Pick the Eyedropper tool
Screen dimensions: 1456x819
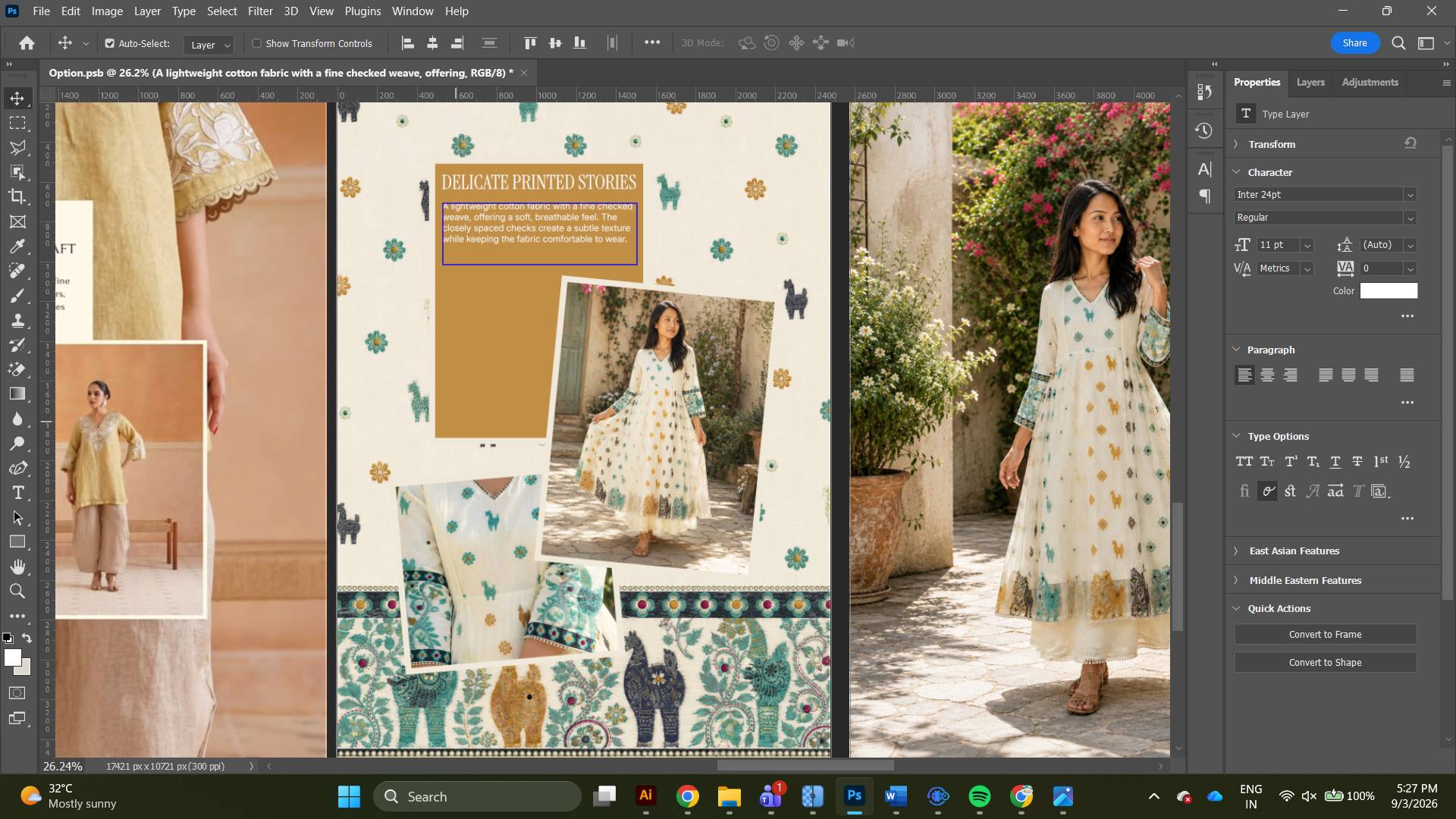click(x=18, y=246)
